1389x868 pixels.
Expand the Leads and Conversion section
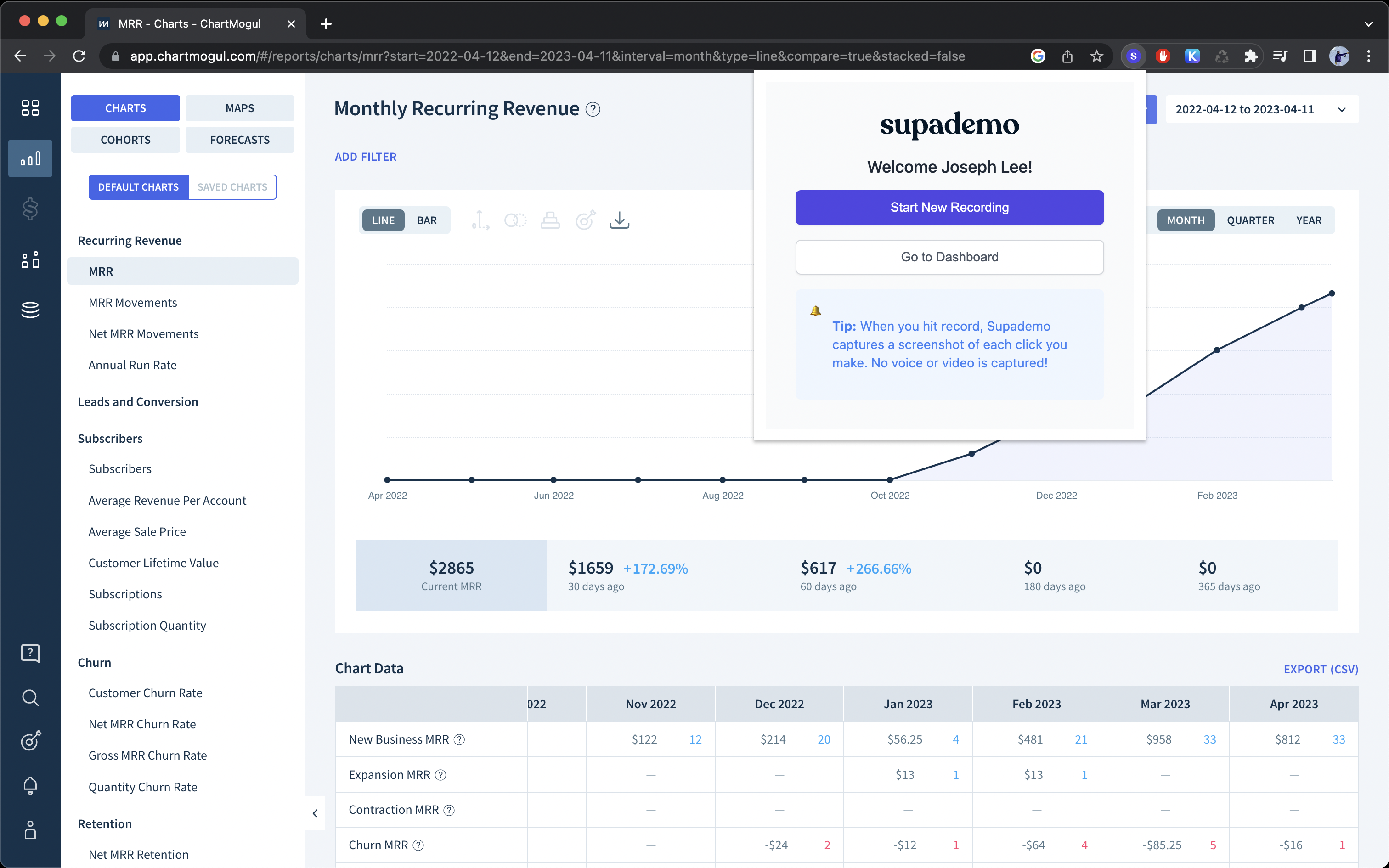click(x=138, y=402)
